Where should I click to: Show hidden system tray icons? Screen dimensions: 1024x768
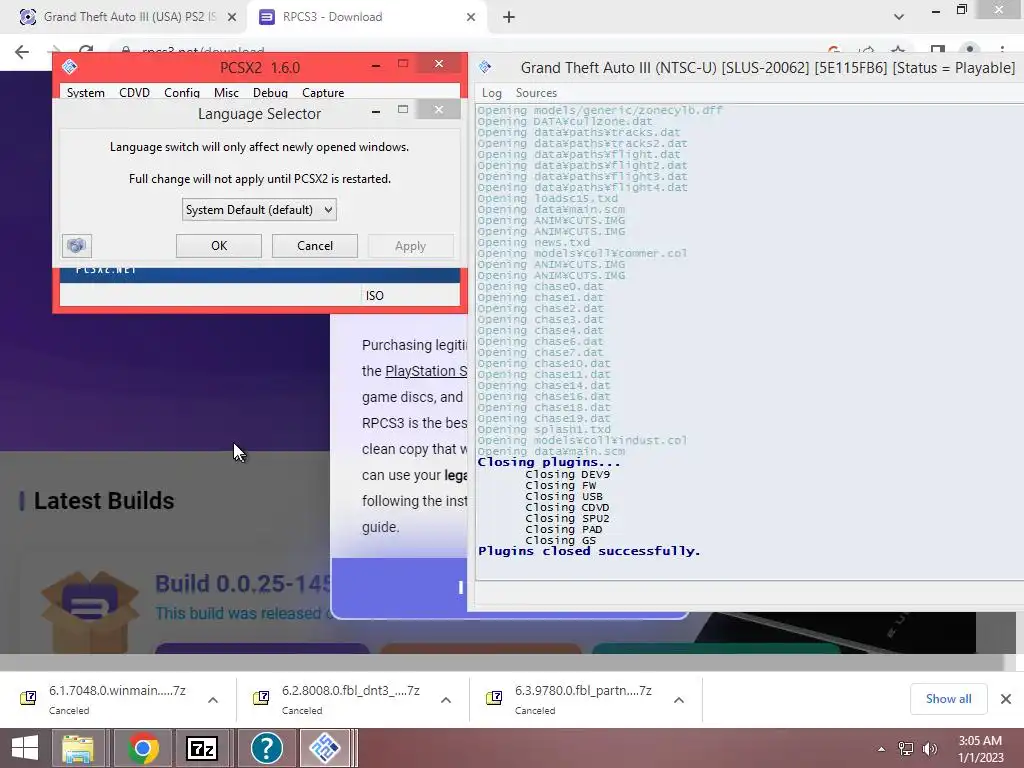(x=882, y=749)
